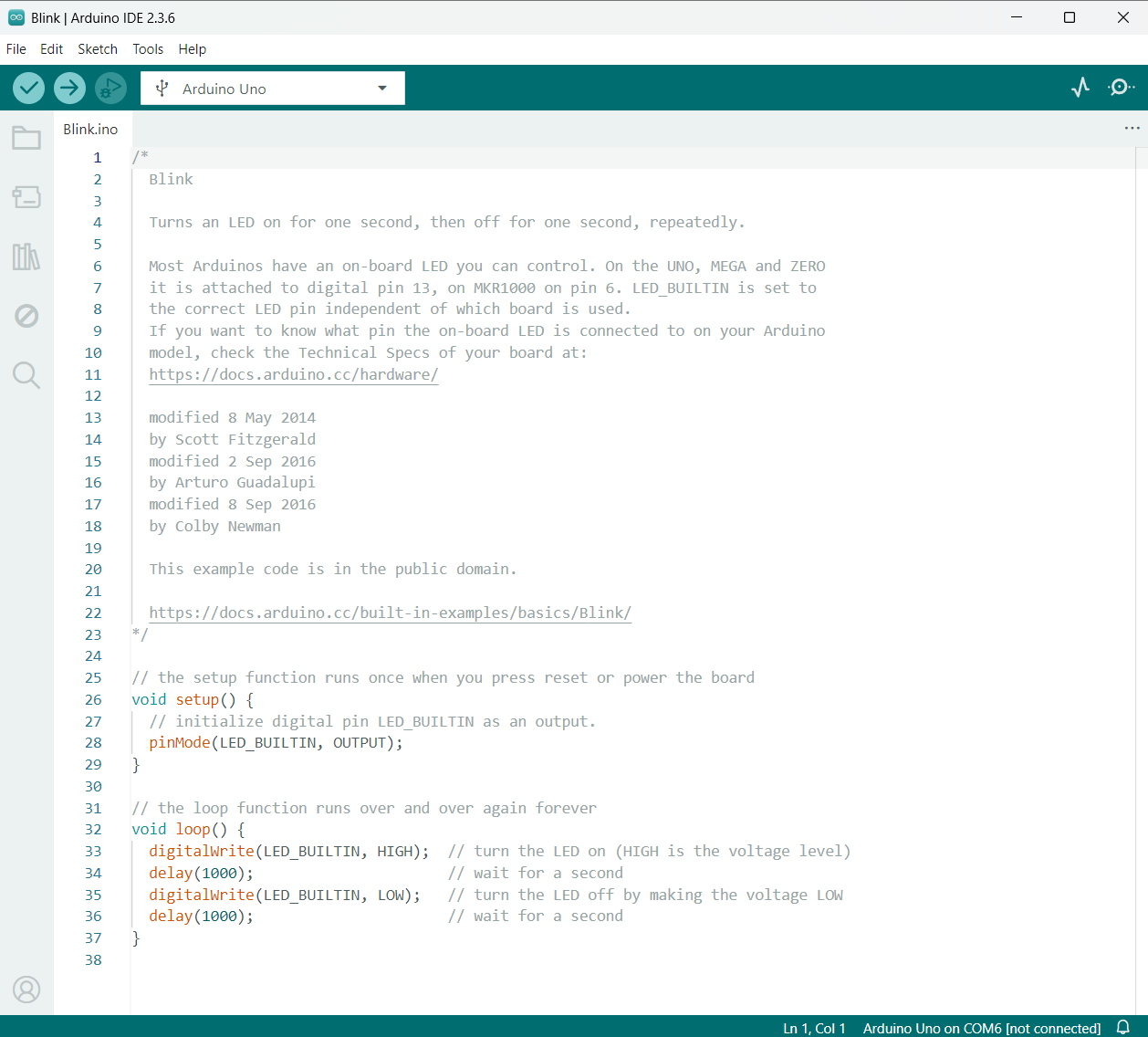This screenshot has width=1148, height=1037.
Task: Open the Library Manager sidebar icon
Action: pos(26,257)
